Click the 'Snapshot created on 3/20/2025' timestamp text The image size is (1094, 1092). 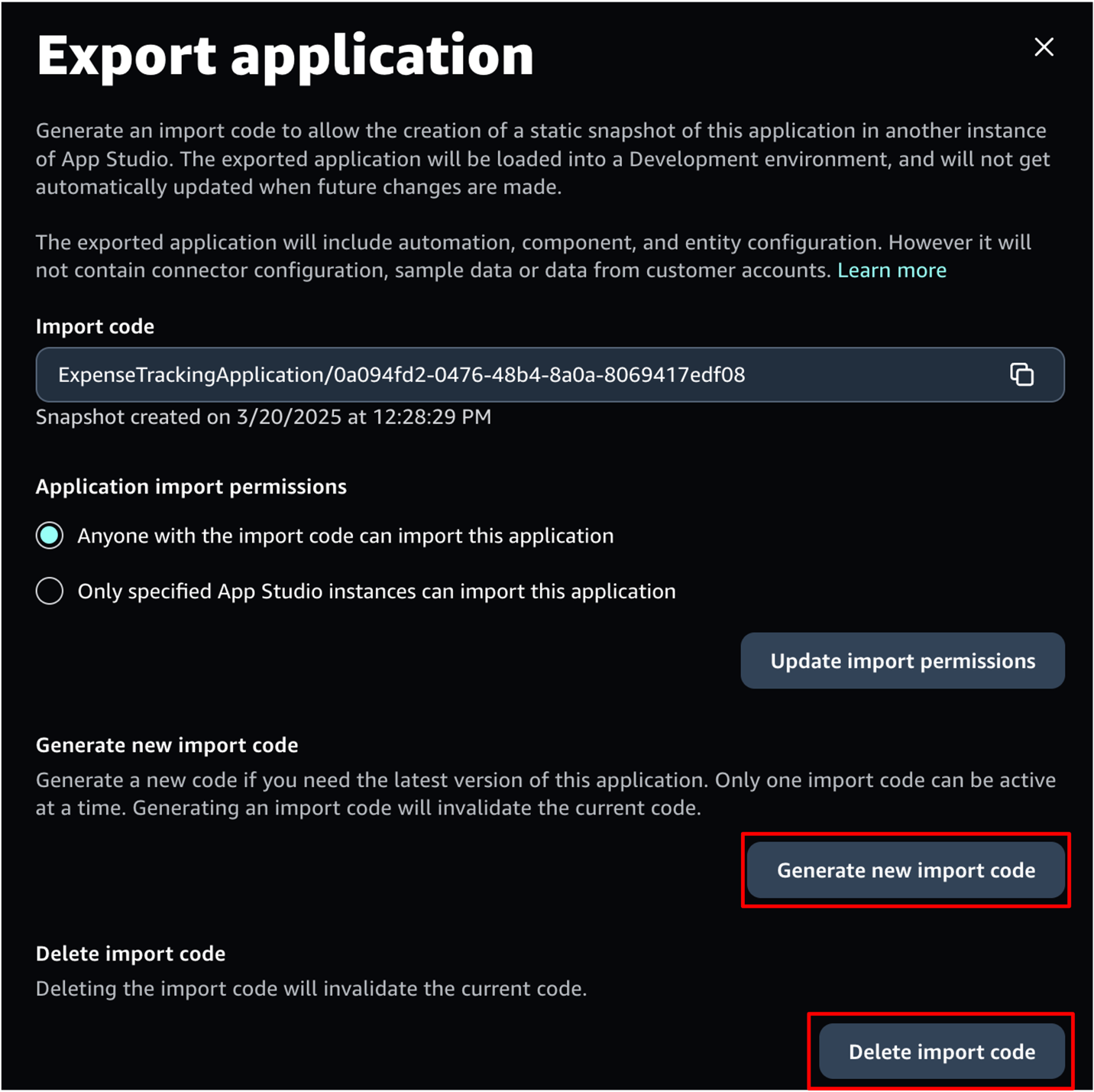coord(264,417)
